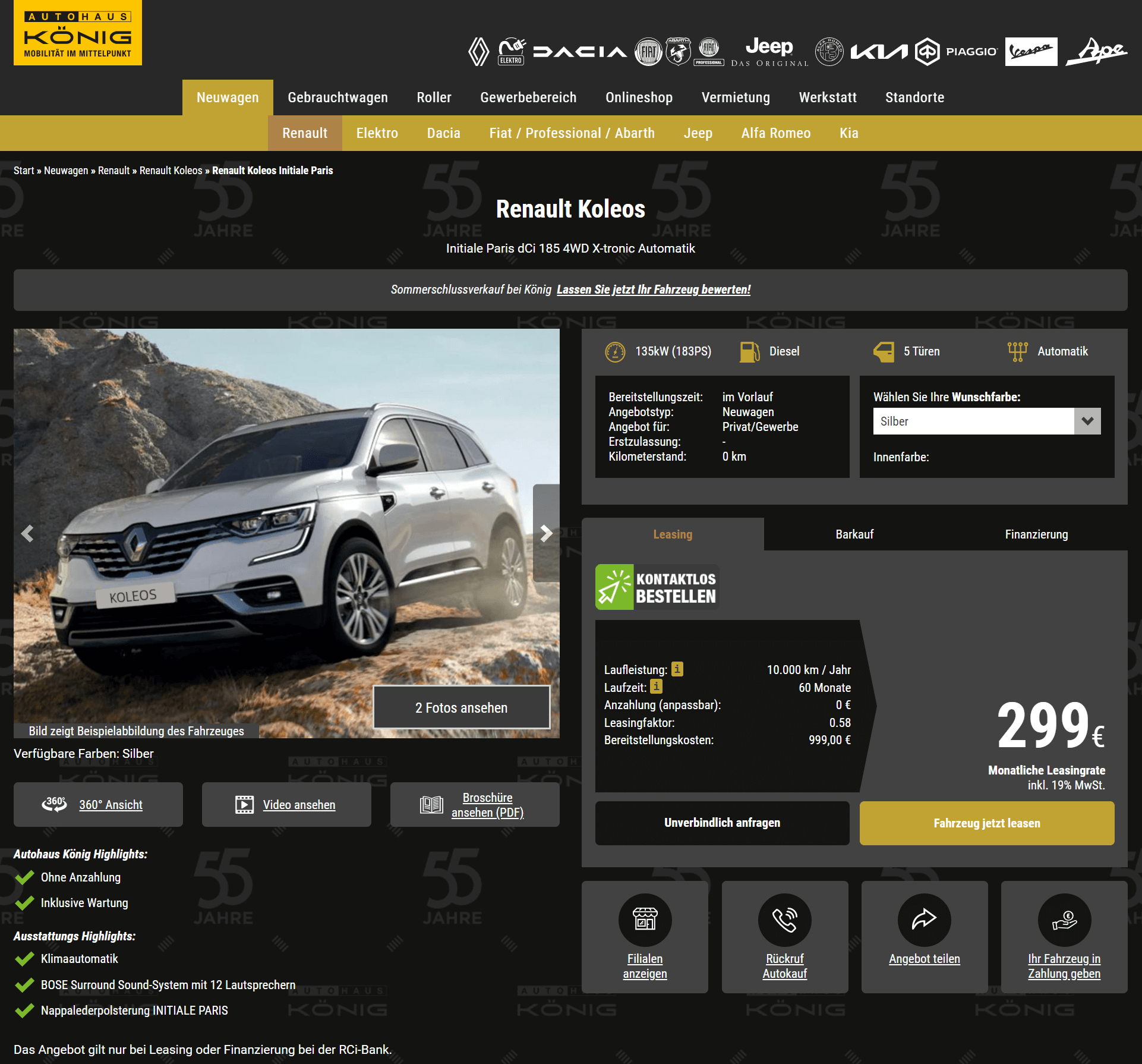Click the Jeep Das Original logo

point(769,52)
